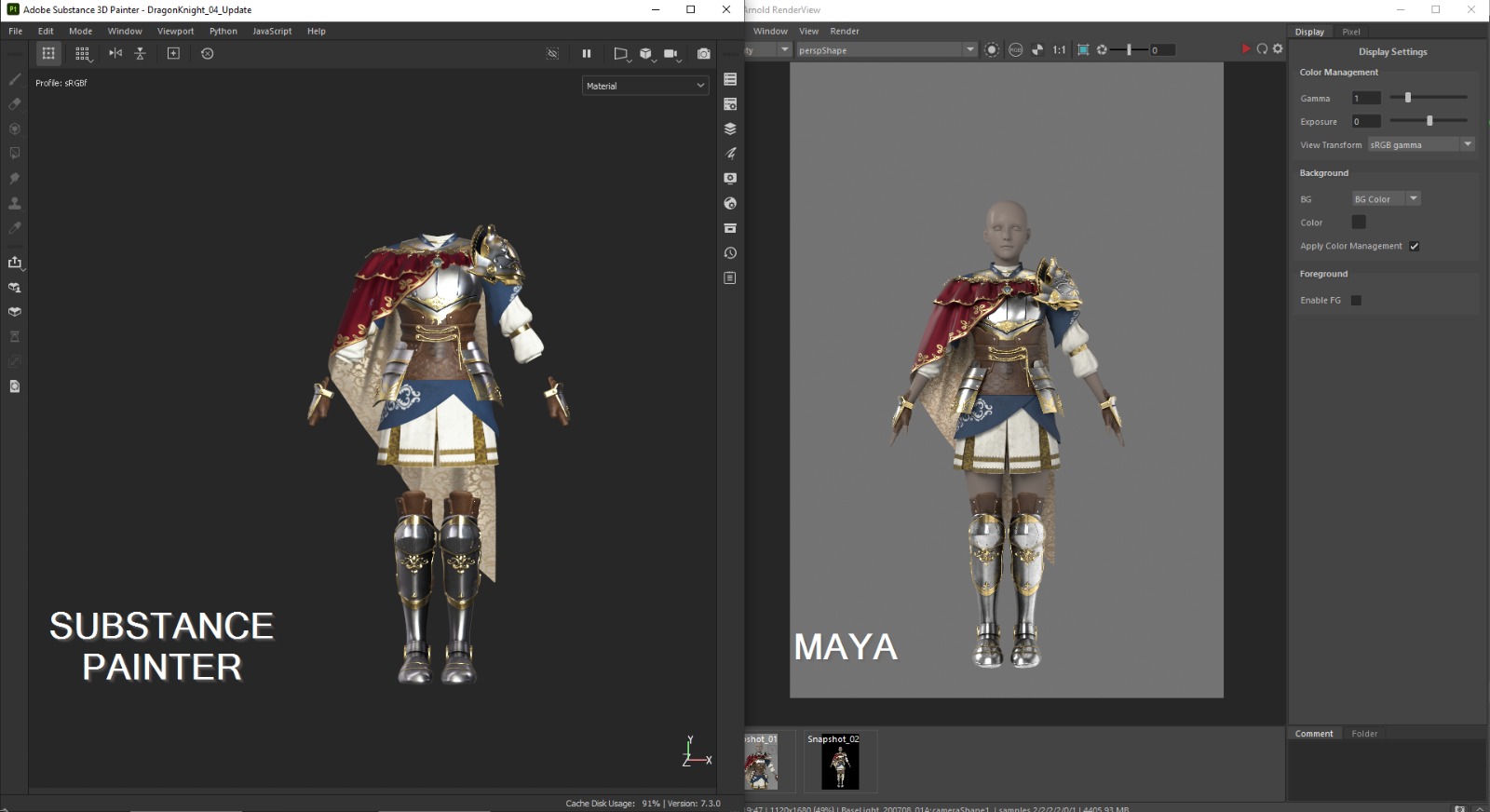Click the Gamma value field
This screenshot has height=812, width=1490.
(1366, 98)
